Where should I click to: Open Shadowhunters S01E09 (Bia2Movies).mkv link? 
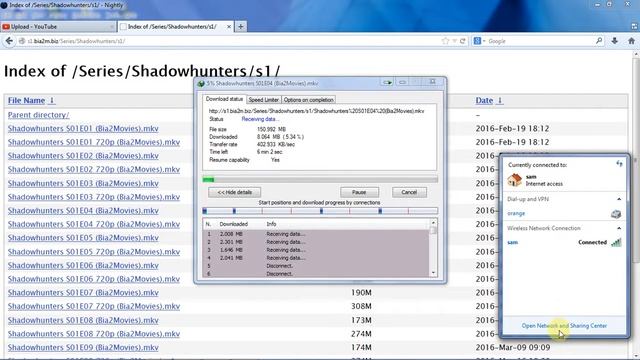click(83, 348)
